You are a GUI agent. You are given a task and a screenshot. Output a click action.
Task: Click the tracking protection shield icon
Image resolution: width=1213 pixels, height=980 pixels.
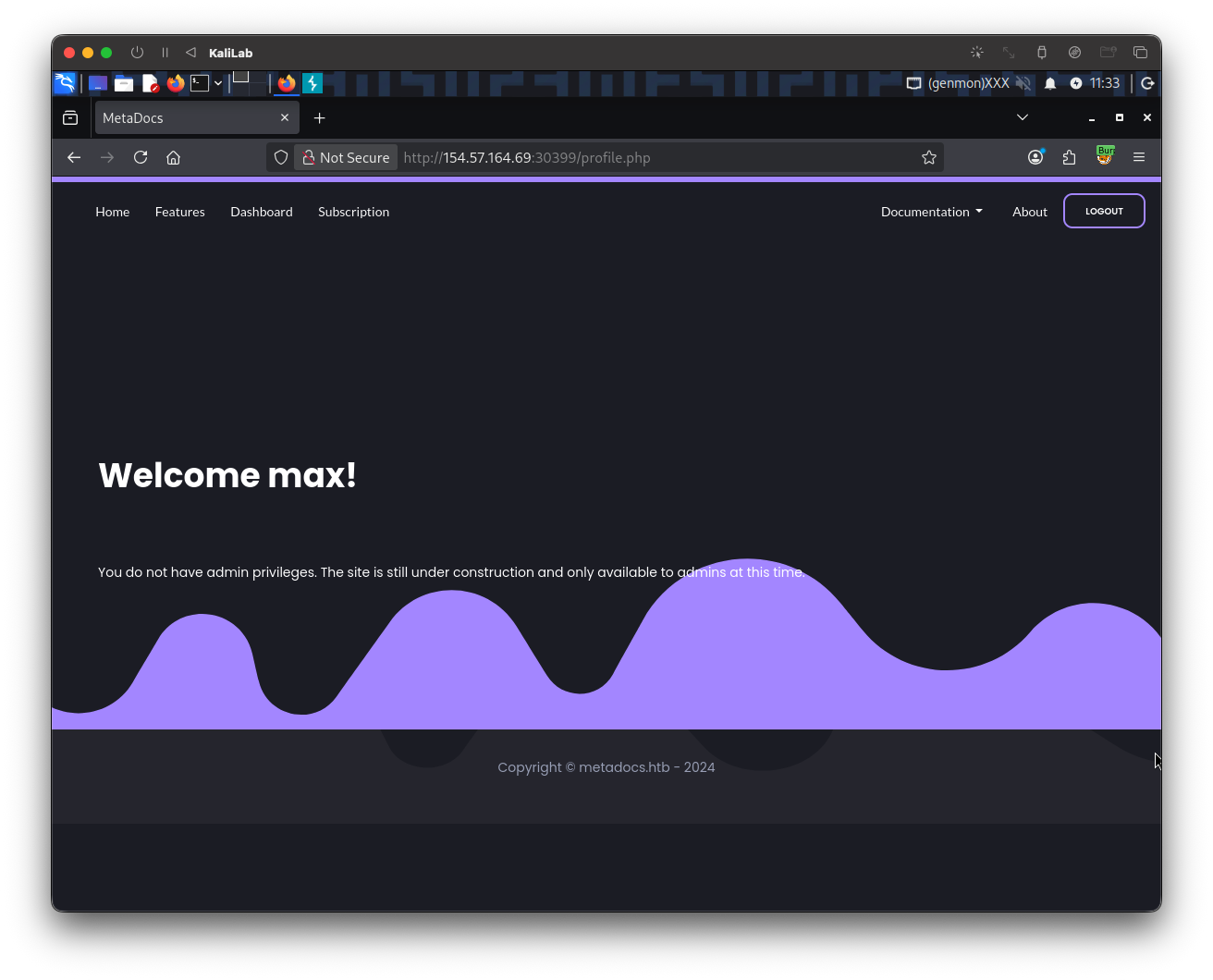tap(281, 157)
